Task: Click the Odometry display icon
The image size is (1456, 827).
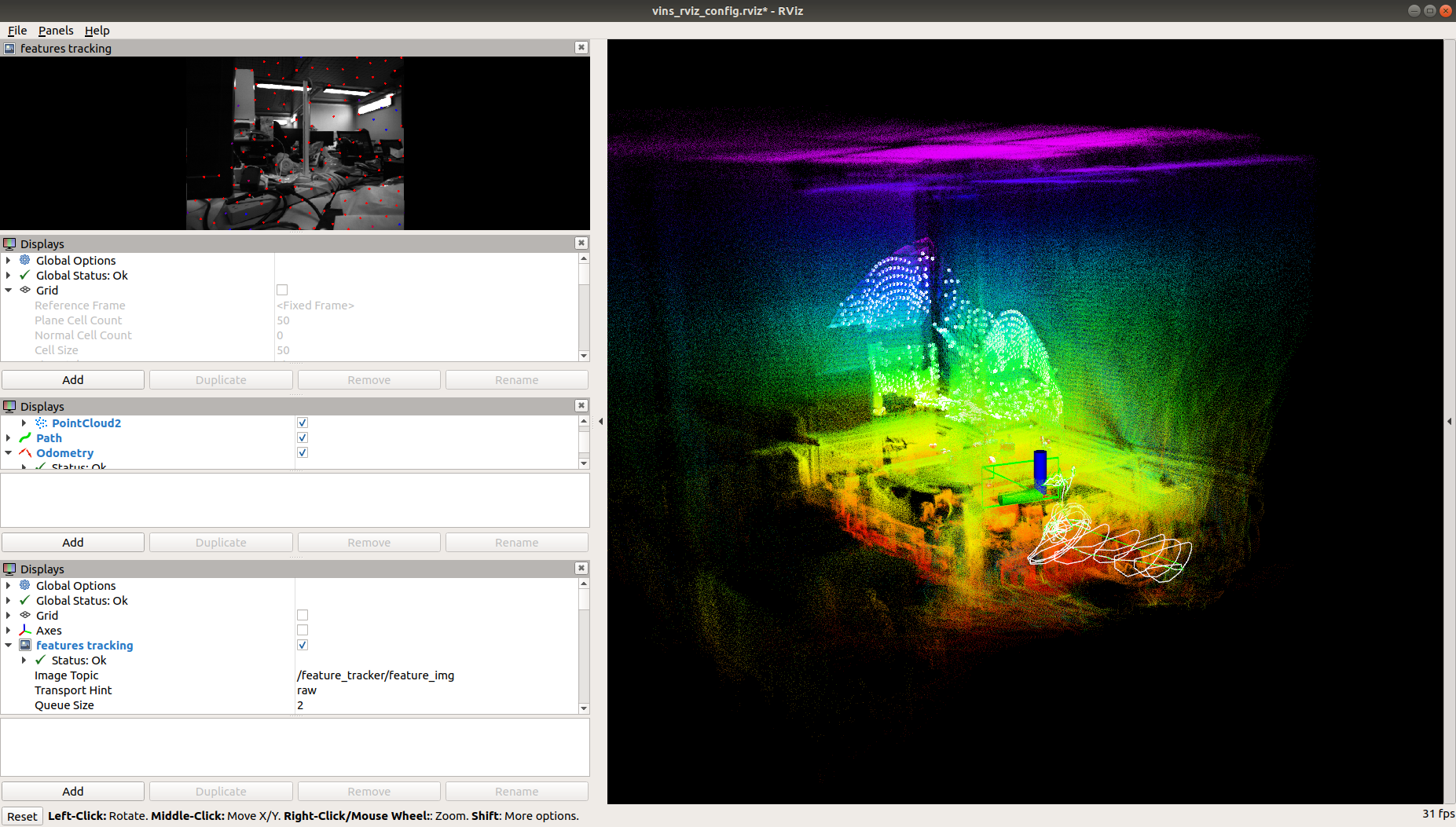Action: click(25, 452)
